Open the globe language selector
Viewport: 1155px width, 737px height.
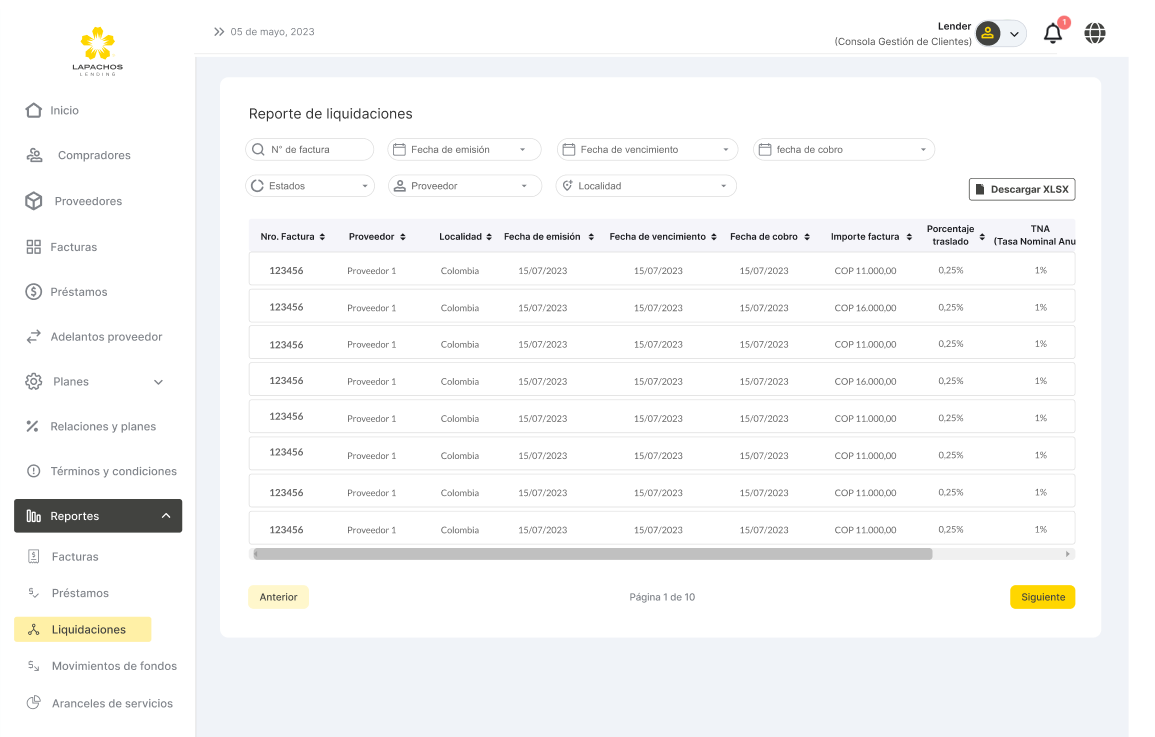(1095, 33)
